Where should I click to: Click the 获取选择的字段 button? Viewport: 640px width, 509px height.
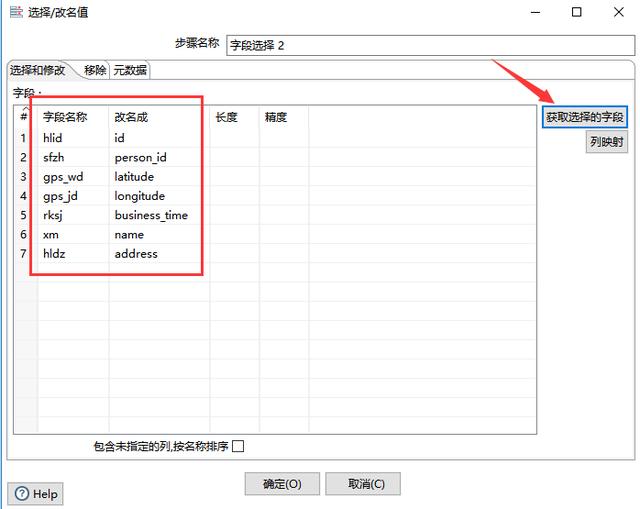(x=584, y=117)
